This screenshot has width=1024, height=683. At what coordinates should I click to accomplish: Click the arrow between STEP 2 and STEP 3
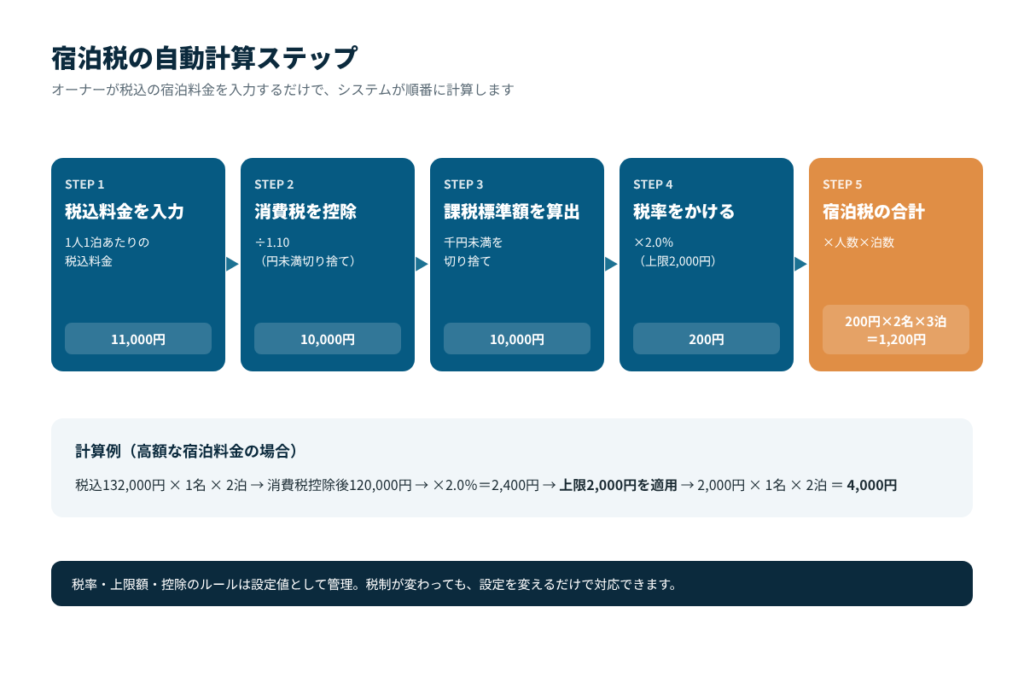click(422, 264)
